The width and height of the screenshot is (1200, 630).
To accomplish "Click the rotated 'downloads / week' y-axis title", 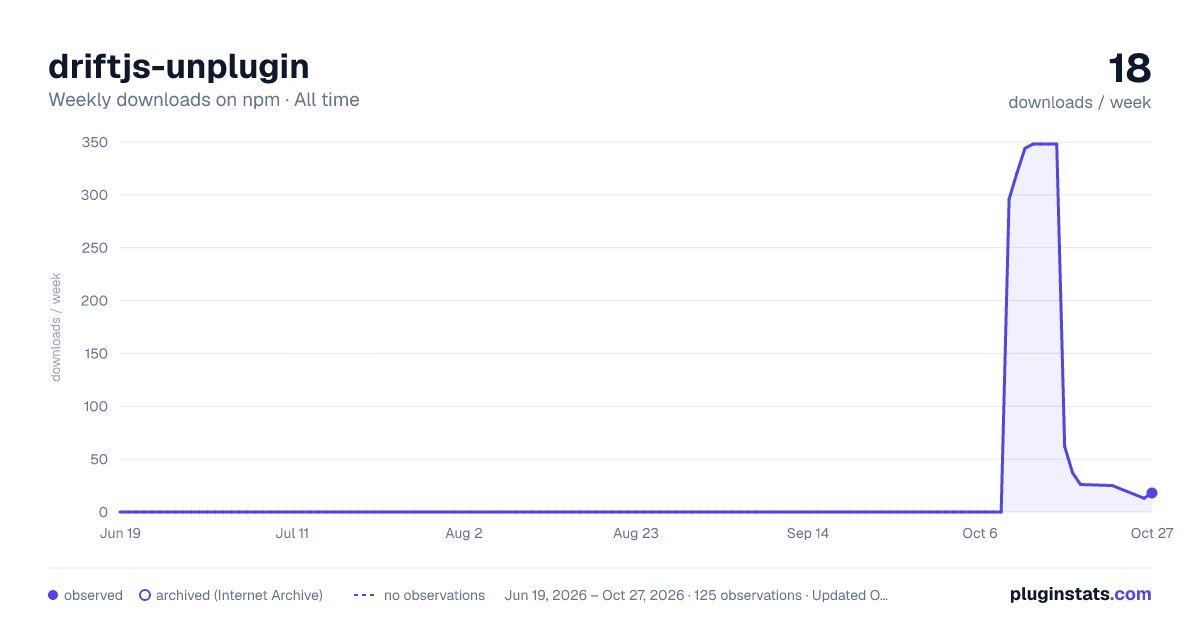I will 56,327.
